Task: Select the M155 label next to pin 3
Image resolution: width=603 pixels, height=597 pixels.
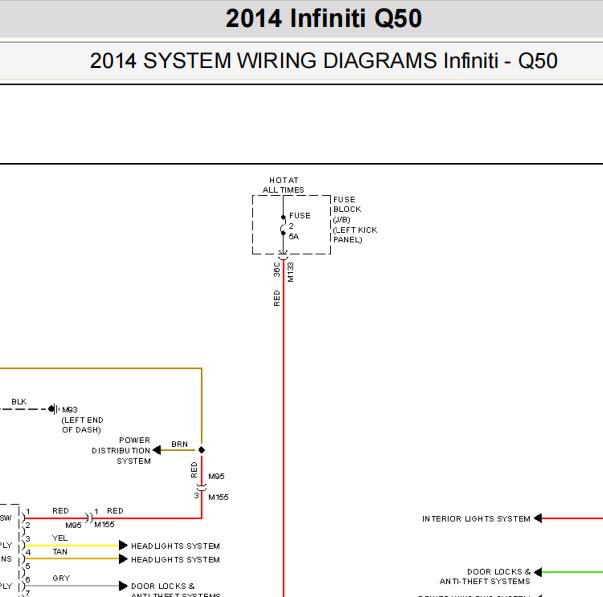Action: (218, 497)
